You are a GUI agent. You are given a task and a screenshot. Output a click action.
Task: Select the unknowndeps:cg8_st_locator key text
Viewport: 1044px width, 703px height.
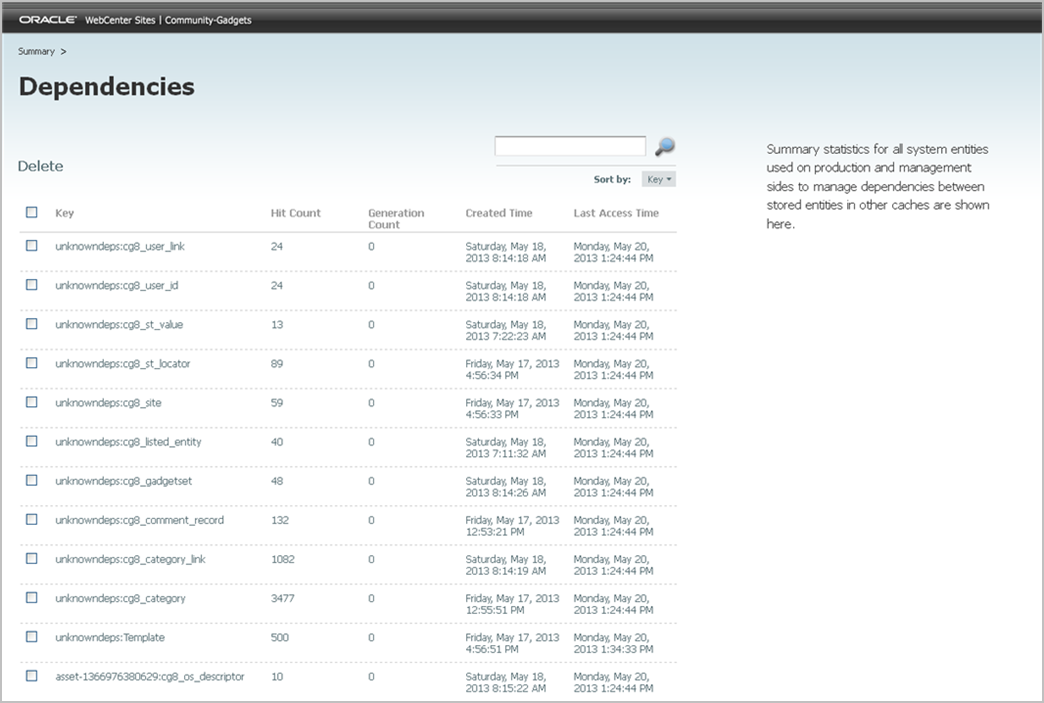123,363
